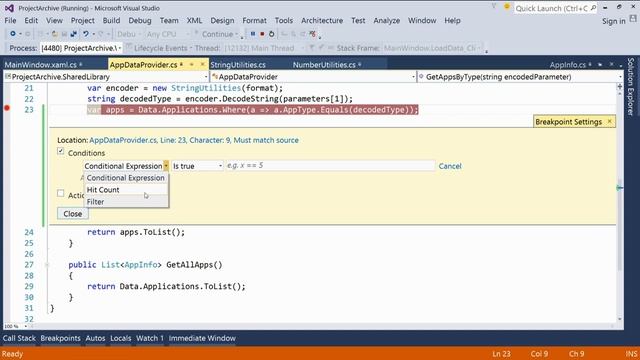Toggle the Actions checkbox
This screenshot has width=640, height=360.
click(60, 193)
